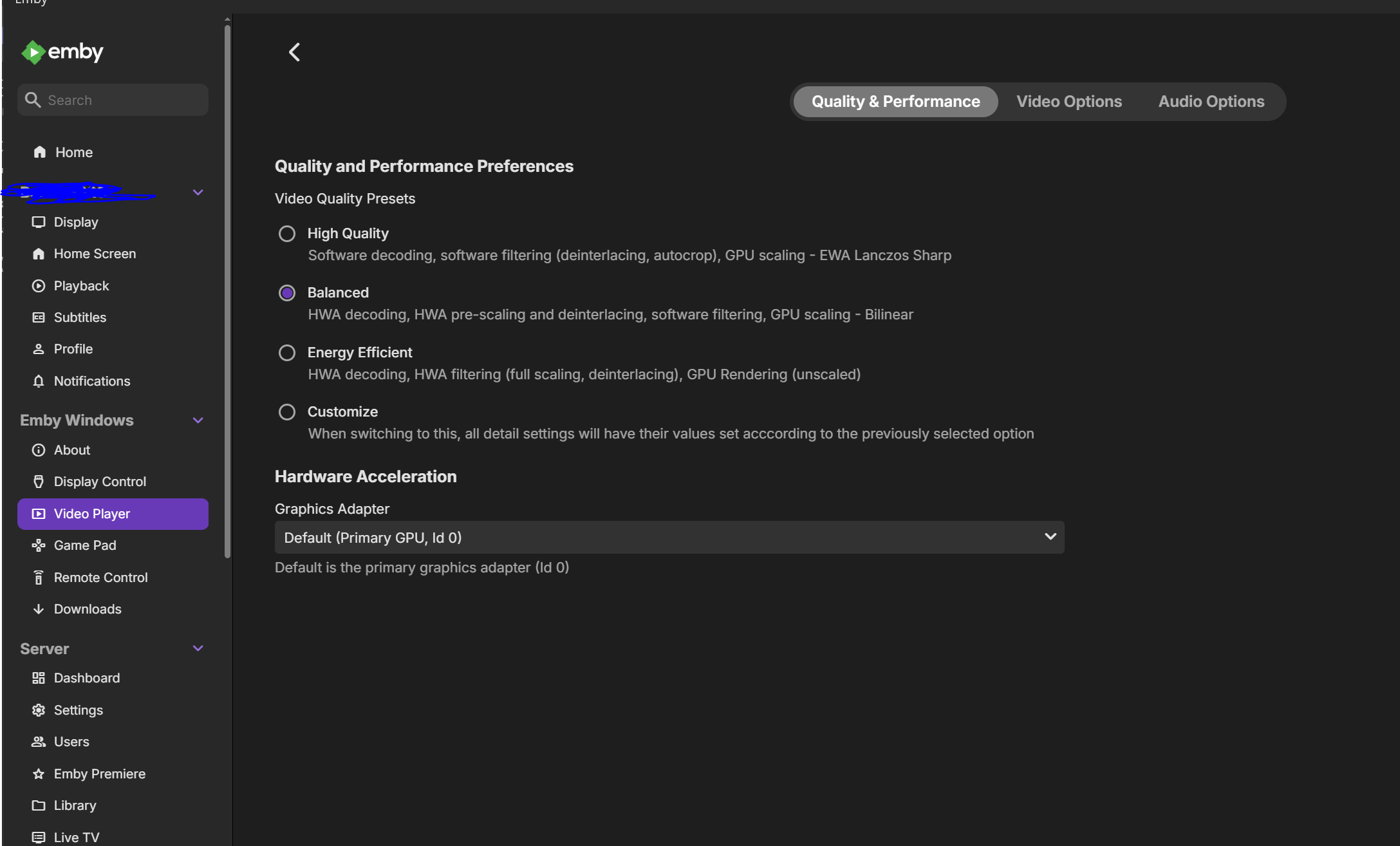Click the back arrow icon
The height and width of the screenshot is (846, 1400).
point(294,52)
